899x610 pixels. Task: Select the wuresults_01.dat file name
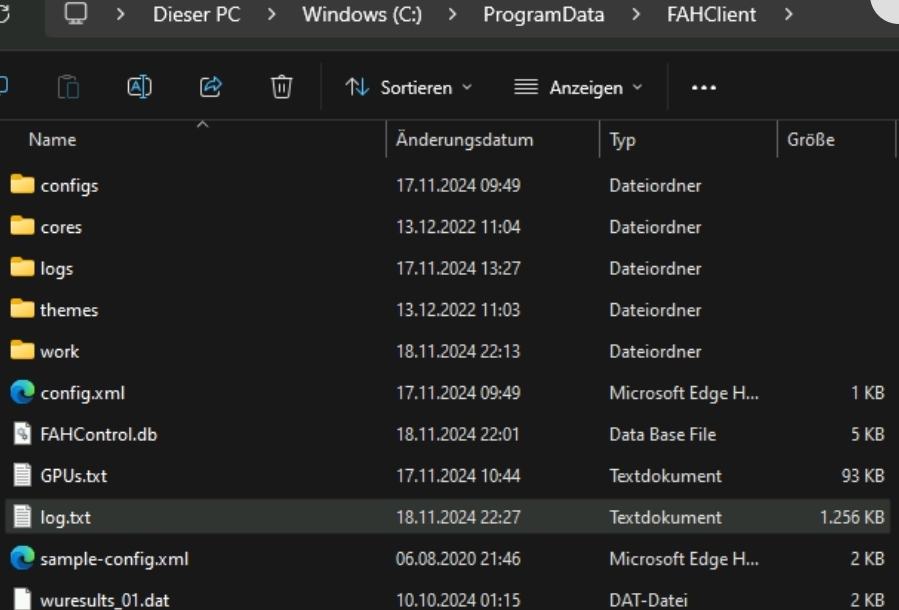(x=105, y=600)
